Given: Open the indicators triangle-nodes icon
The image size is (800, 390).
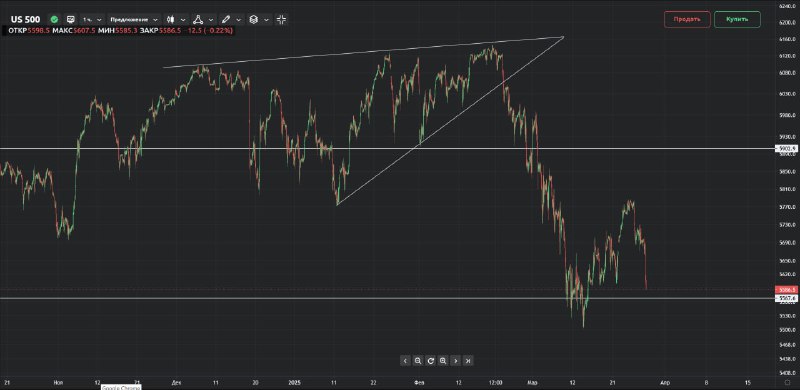Looking at the screenshot, I should coord(198,19).
